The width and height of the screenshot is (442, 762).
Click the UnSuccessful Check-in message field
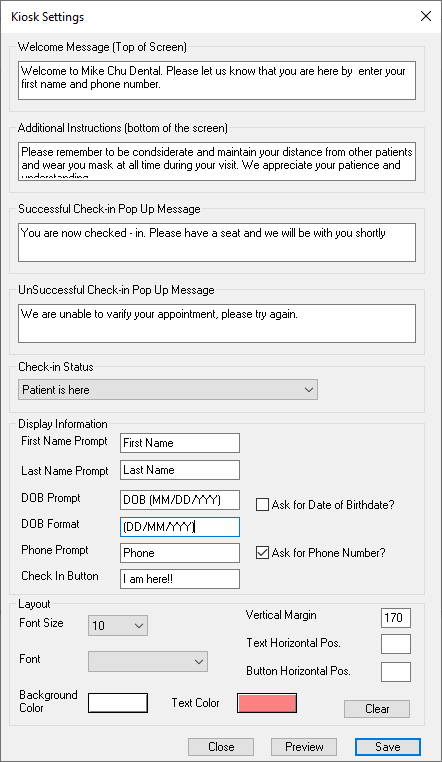tap(217, 324)
